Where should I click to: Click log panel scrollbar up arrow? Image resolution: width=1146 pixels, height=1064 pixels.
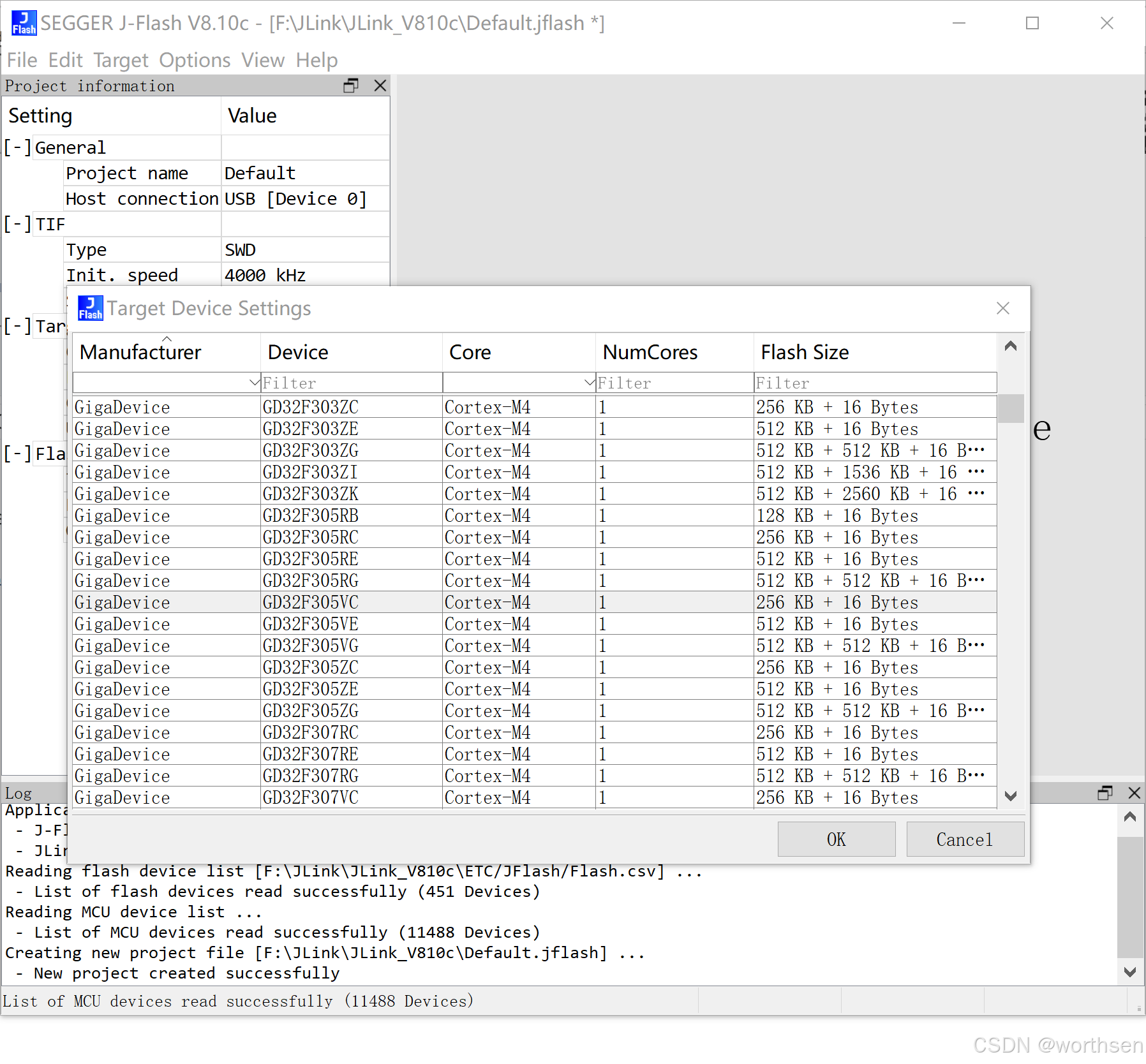[x=1130, y=816]
